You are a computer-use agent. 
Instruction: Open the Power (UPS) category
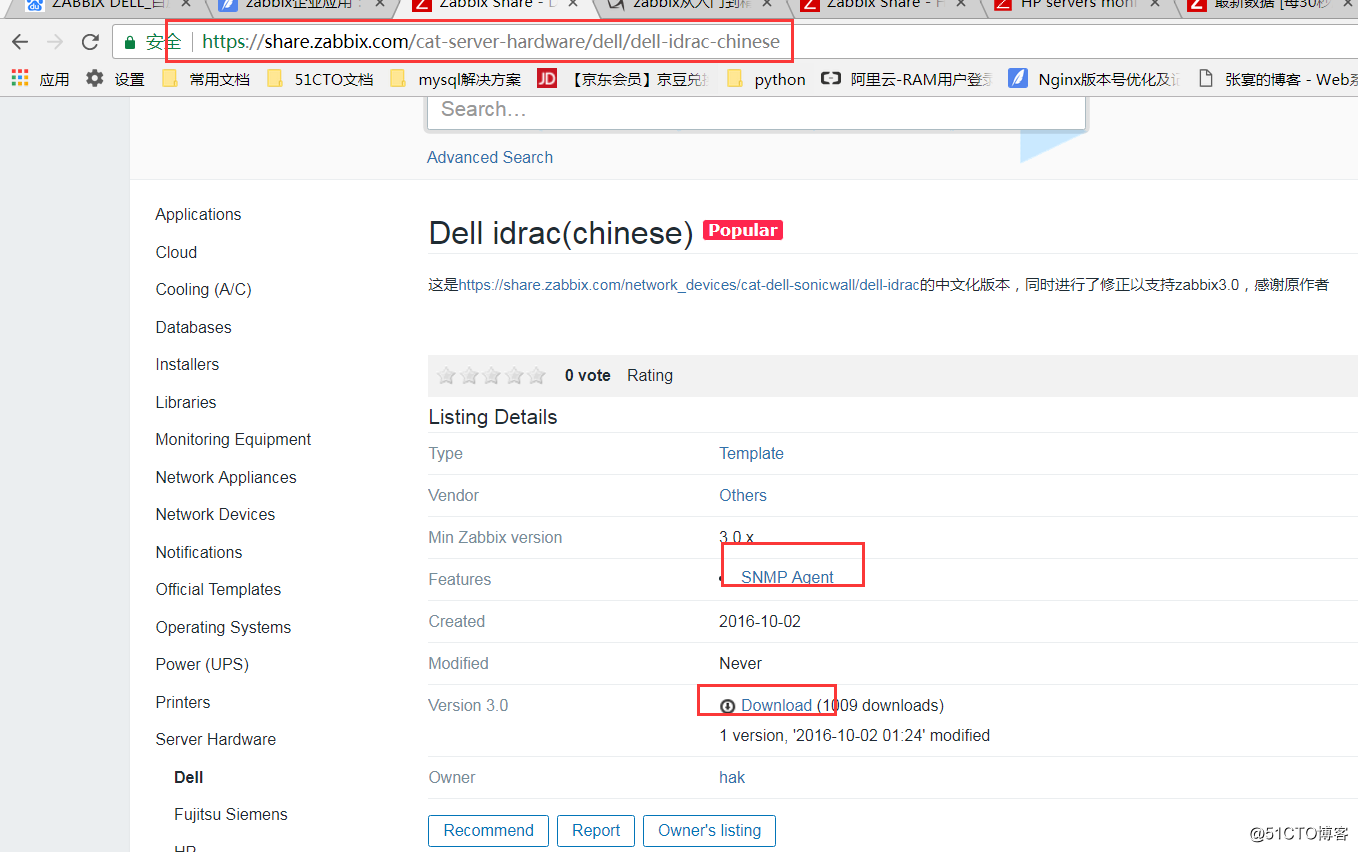[x=202, y=664]
